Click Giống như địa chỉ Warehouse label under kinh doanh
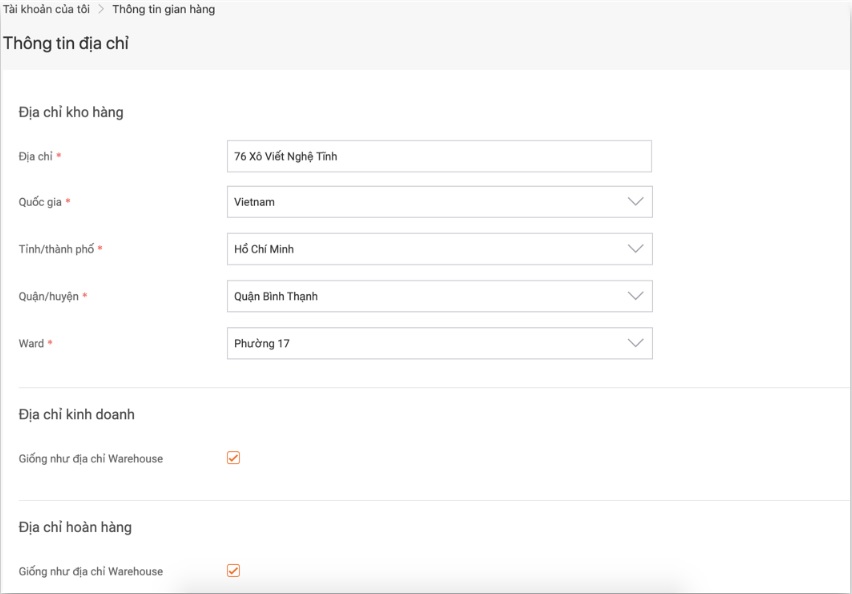The height and width of the screenshot is (594, 852). click(x=91, y=459)
